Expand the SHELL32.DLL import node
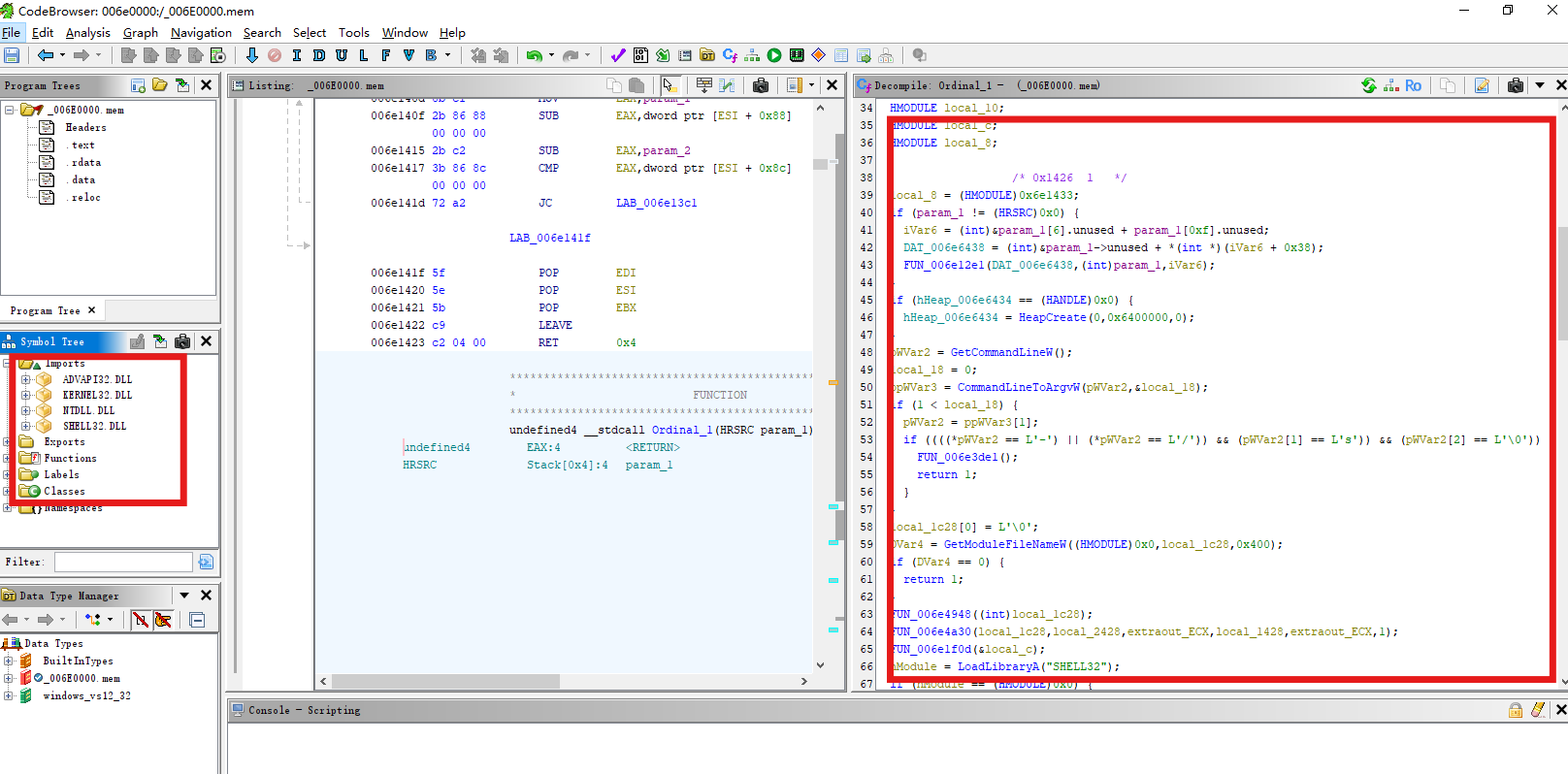Screen dimensions: 1568x774 [25, 426]
